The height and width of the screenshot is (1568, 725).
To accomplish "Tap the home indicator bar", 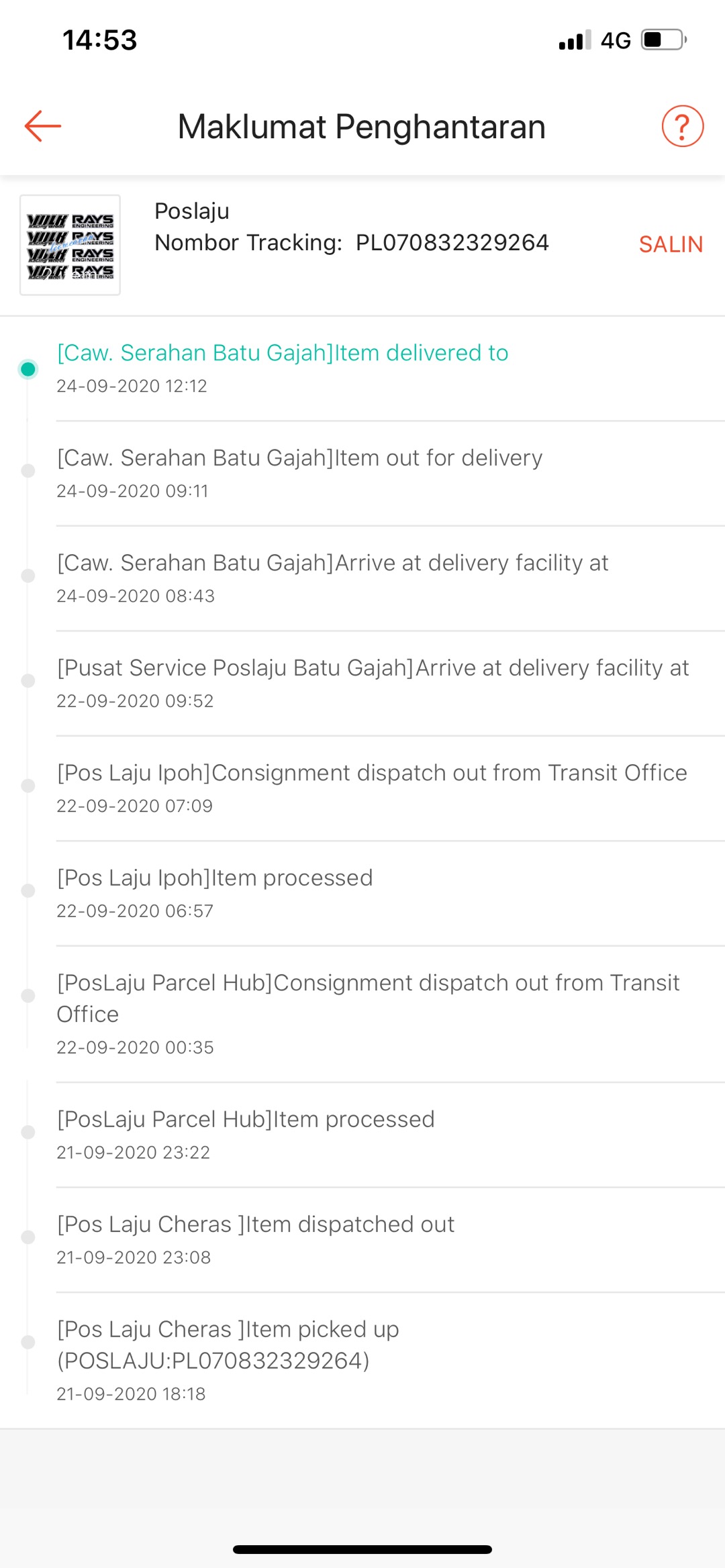I will pyautogui.click(x=362, y=1549).
